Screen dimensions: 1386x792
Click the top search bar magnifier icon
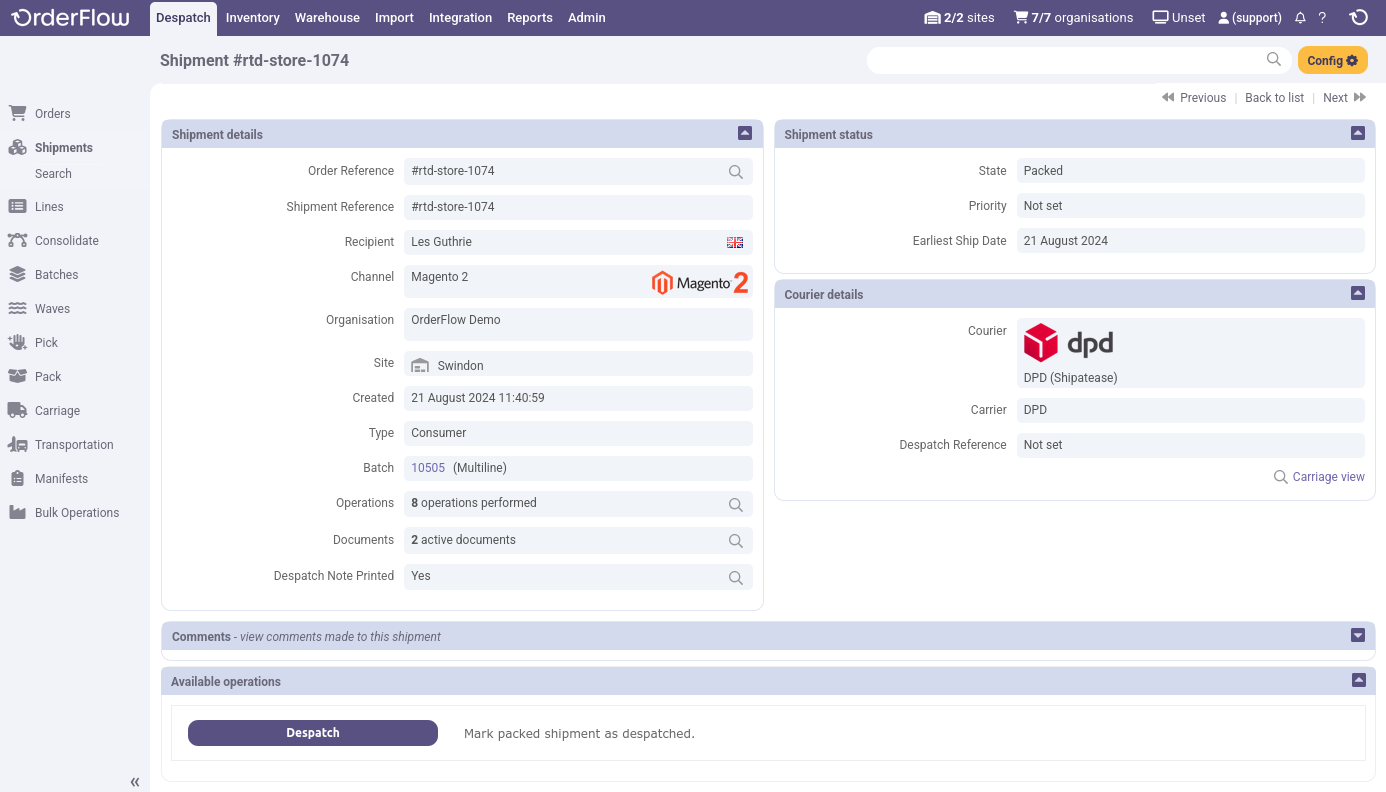(x=1273, y=60)
